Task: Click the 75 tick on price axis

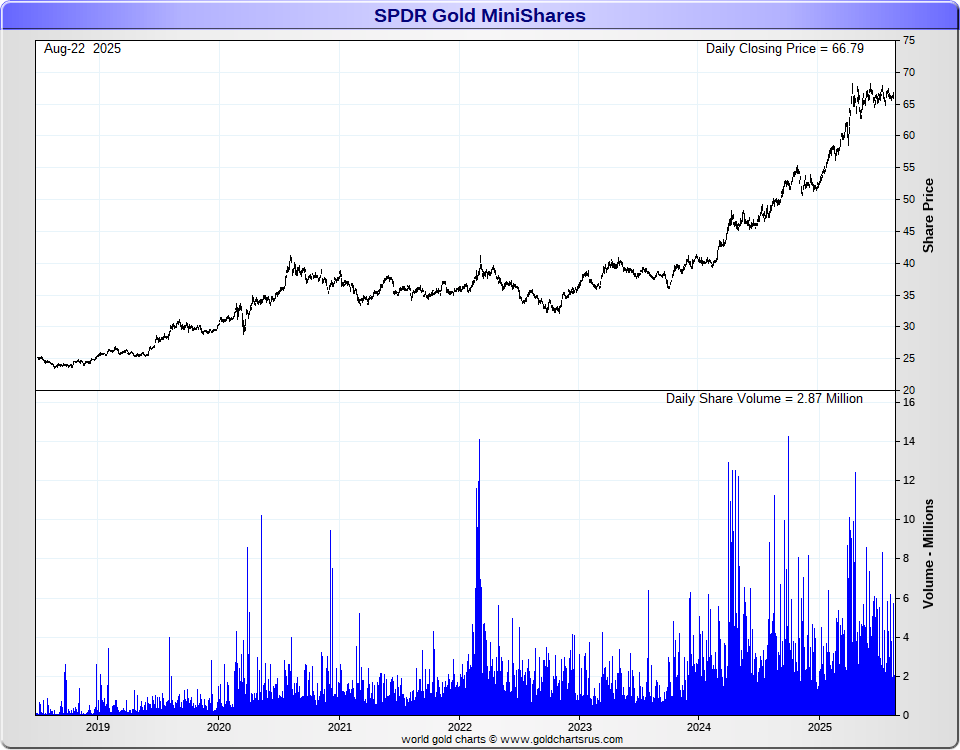Action: tap(909, 40)
